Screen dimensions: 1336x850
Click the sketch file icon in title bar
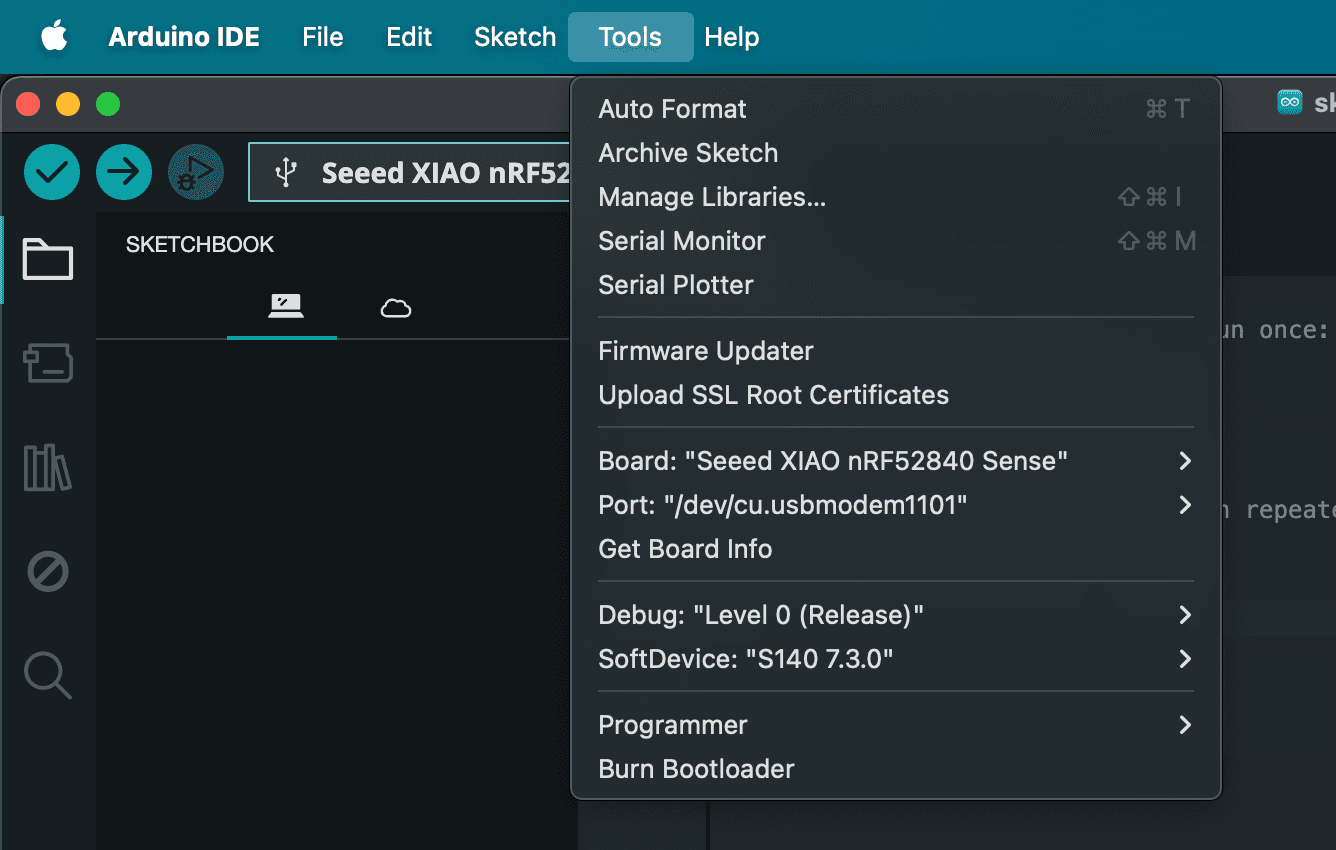(1290, 102)
